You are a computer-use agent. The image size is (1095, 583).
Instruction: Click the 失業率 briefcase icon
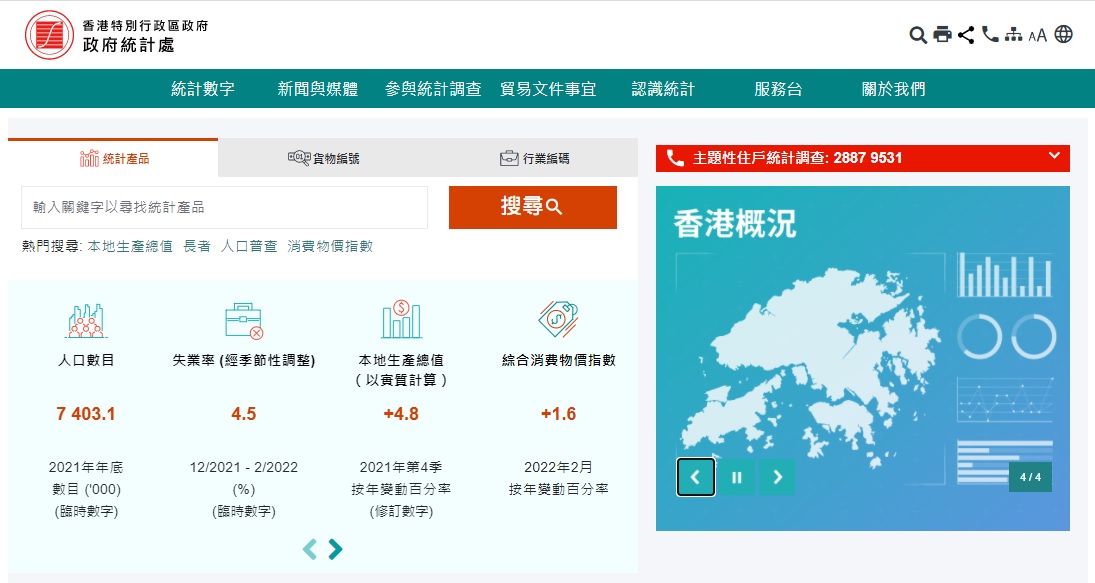tap(244, 320)
